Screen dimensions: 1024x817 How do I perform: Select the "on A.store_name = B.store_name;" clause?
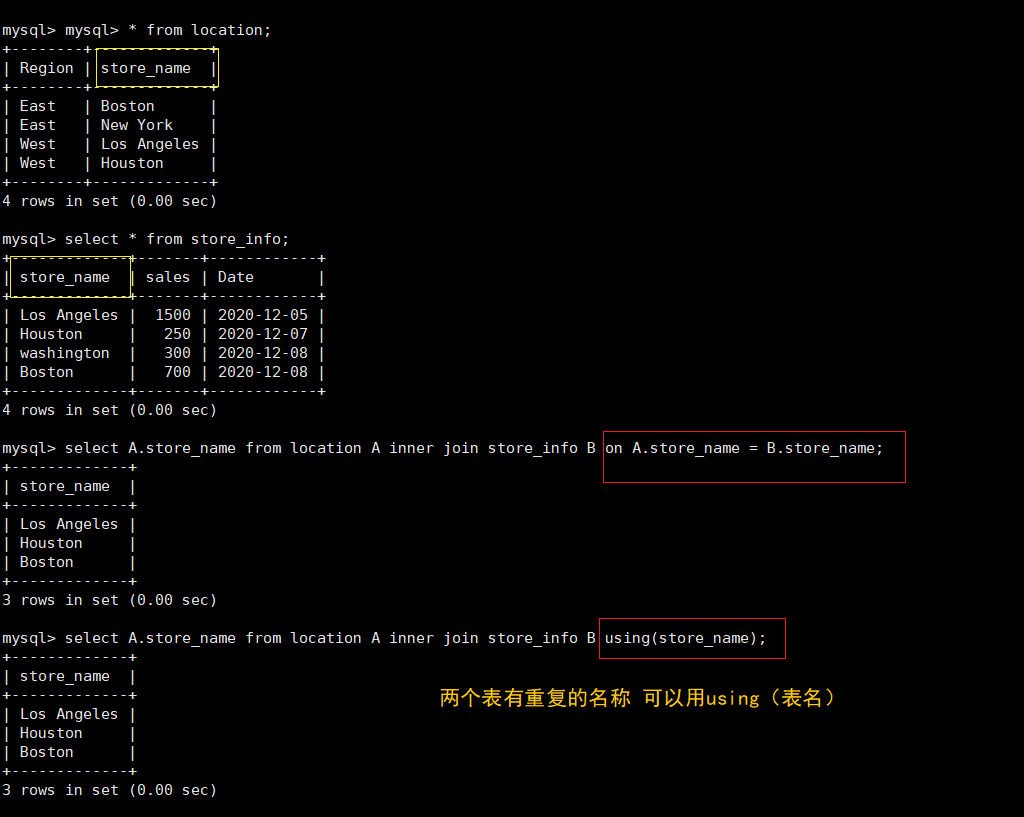pos(744,448)
